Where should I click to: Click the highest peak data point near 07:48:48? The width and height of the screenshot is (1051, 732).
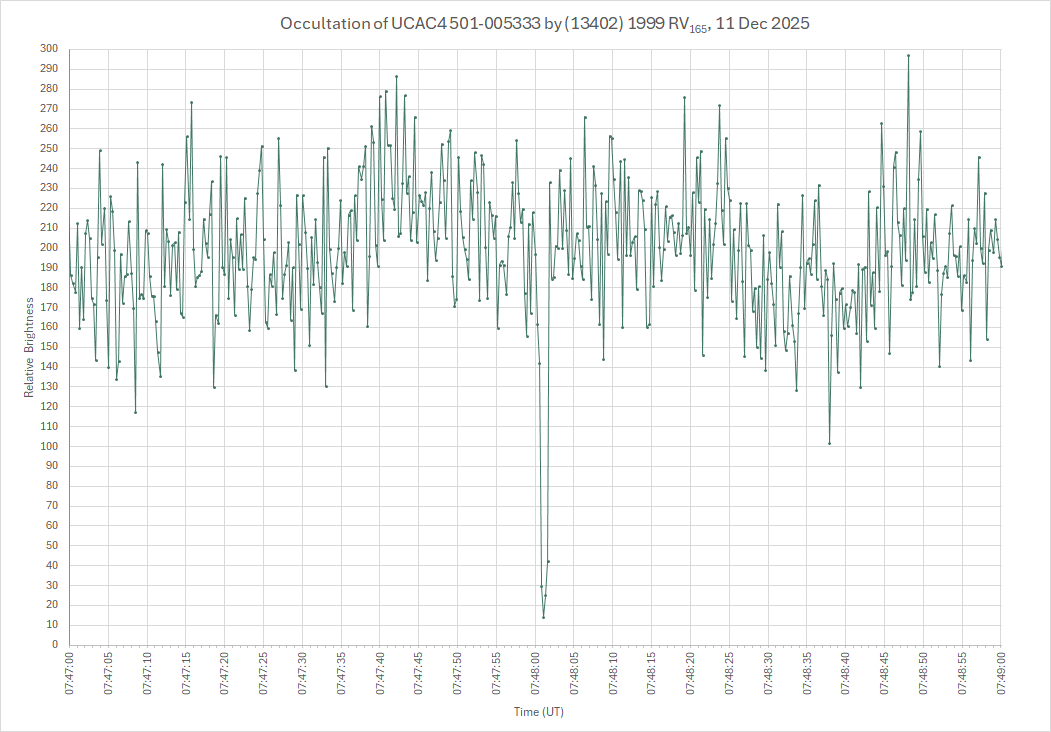[908, 56]
